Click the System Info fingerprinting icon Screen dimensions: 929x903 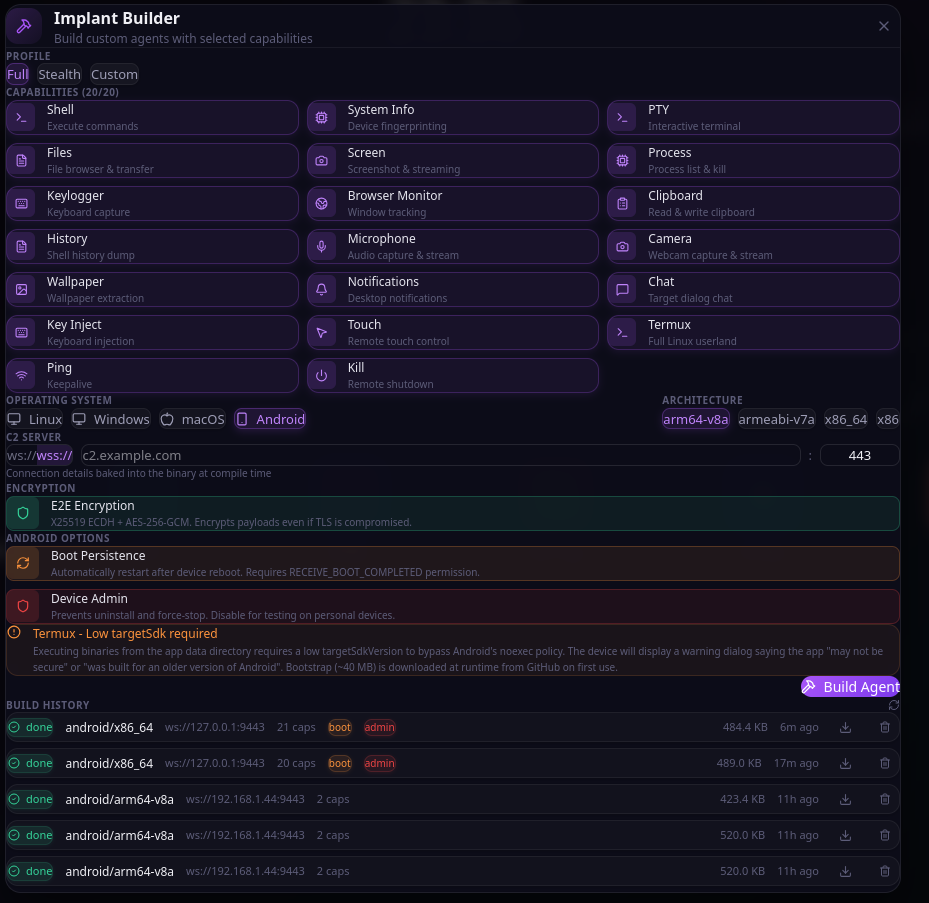point(322,117)
